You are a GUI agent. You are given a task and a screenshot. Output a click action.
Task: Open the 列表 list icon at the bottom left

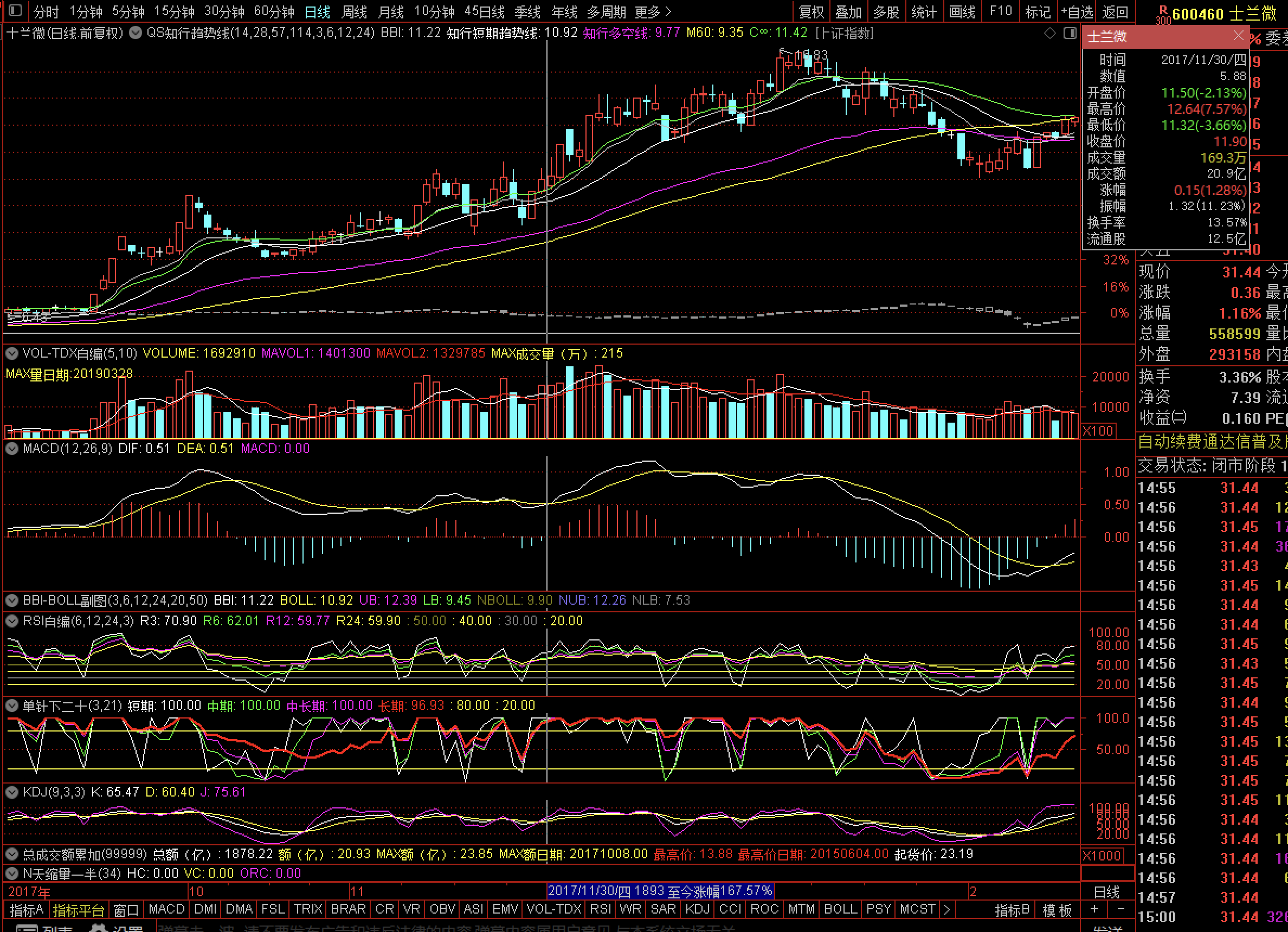point(27,928)
